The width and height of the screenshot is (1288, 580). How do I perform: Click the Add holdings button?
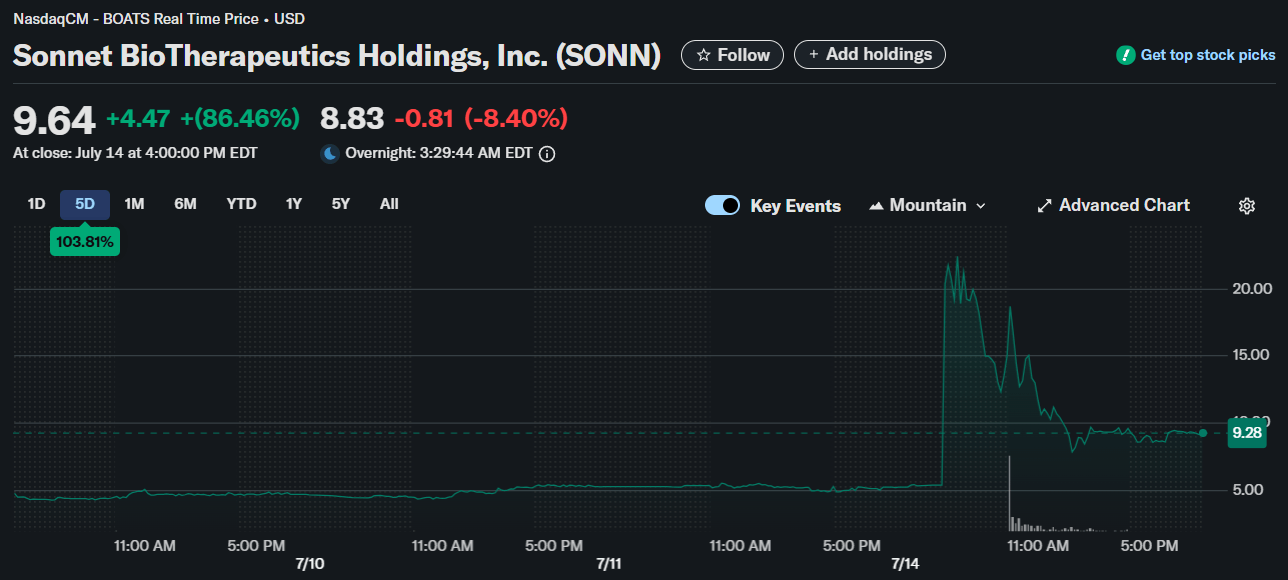tap(869, 55)
